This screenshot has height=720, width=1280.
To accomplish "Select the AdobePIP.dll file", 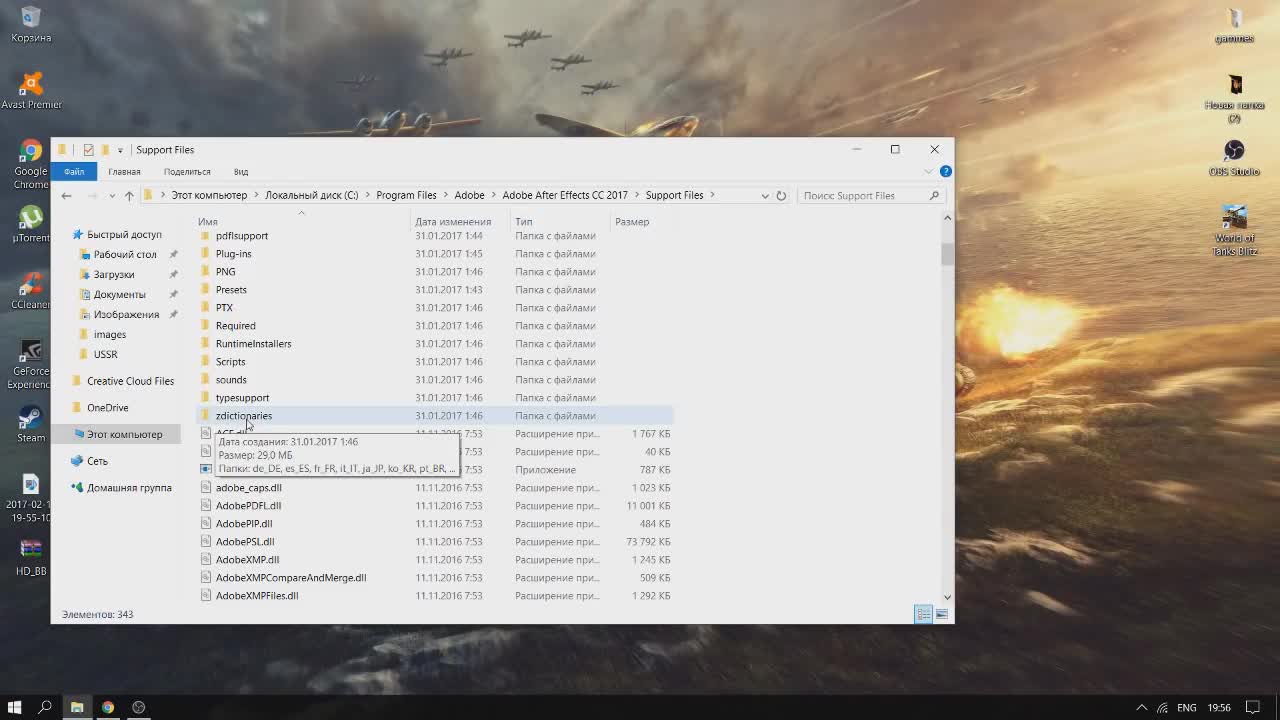I will pyautogui.click(x=244, y=524).
